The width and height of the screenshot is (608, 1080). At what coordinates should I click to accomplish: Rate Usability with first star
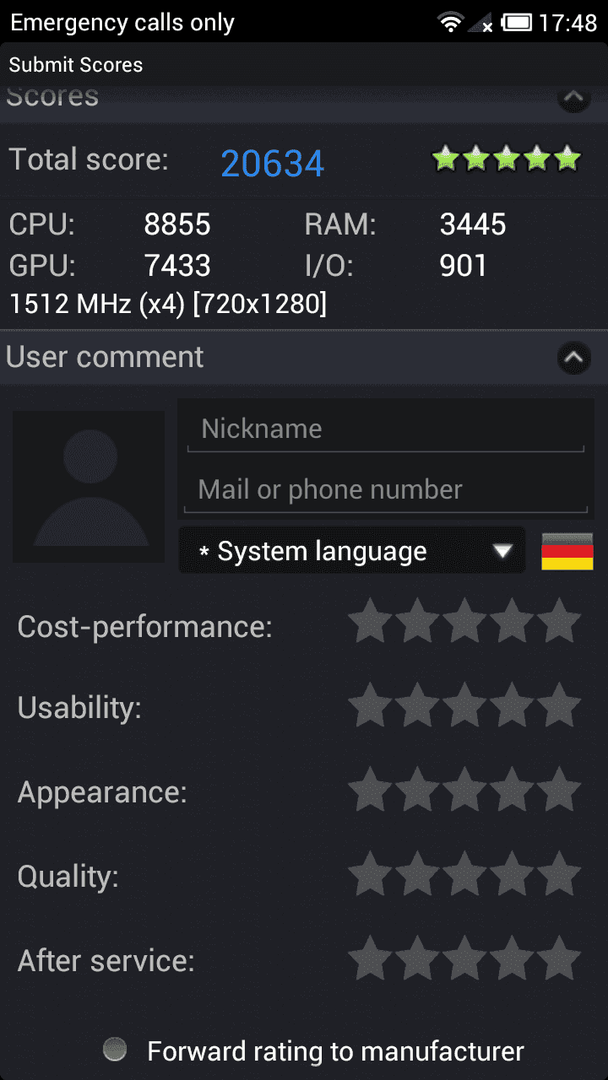pyautogui.click(x=370, y=705)
